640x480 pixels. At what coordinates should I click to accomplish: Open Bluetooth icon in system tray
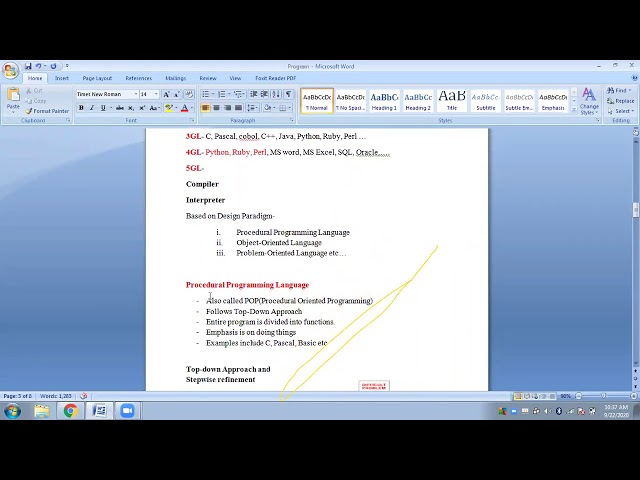pyautogui.click(x=559, y=411)
